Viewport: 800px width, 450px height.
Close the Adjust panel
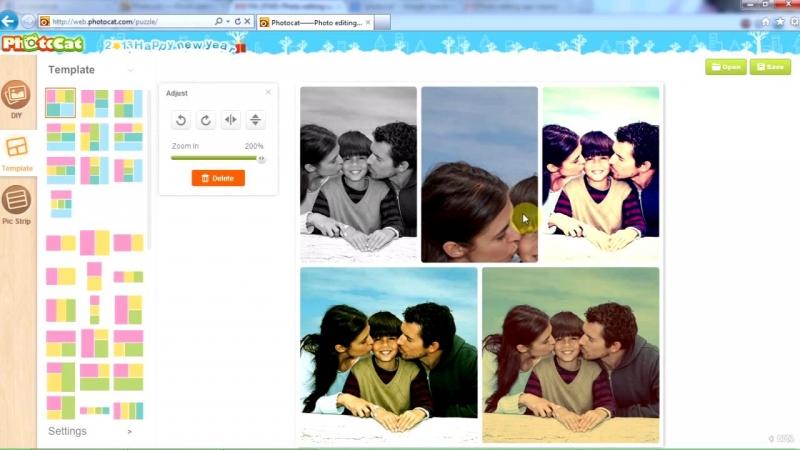point(268,93)
